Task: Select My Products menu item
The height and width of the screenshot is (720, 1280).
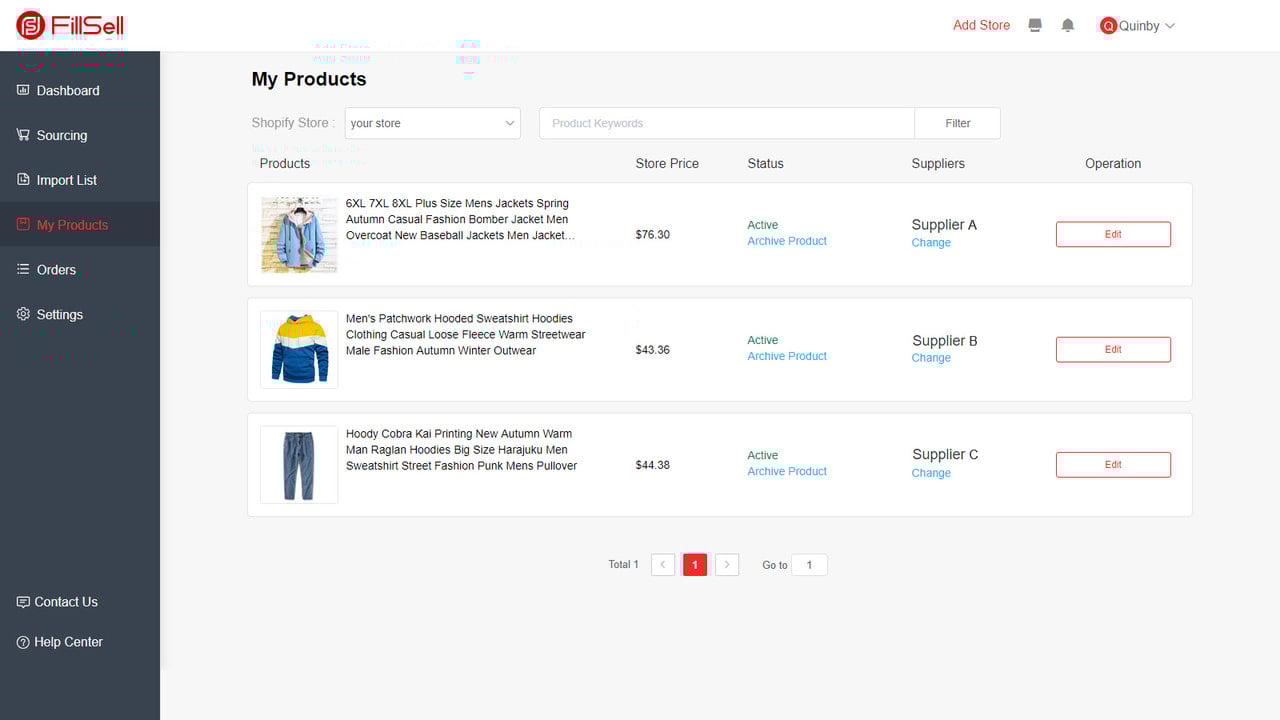Action: 72,225
